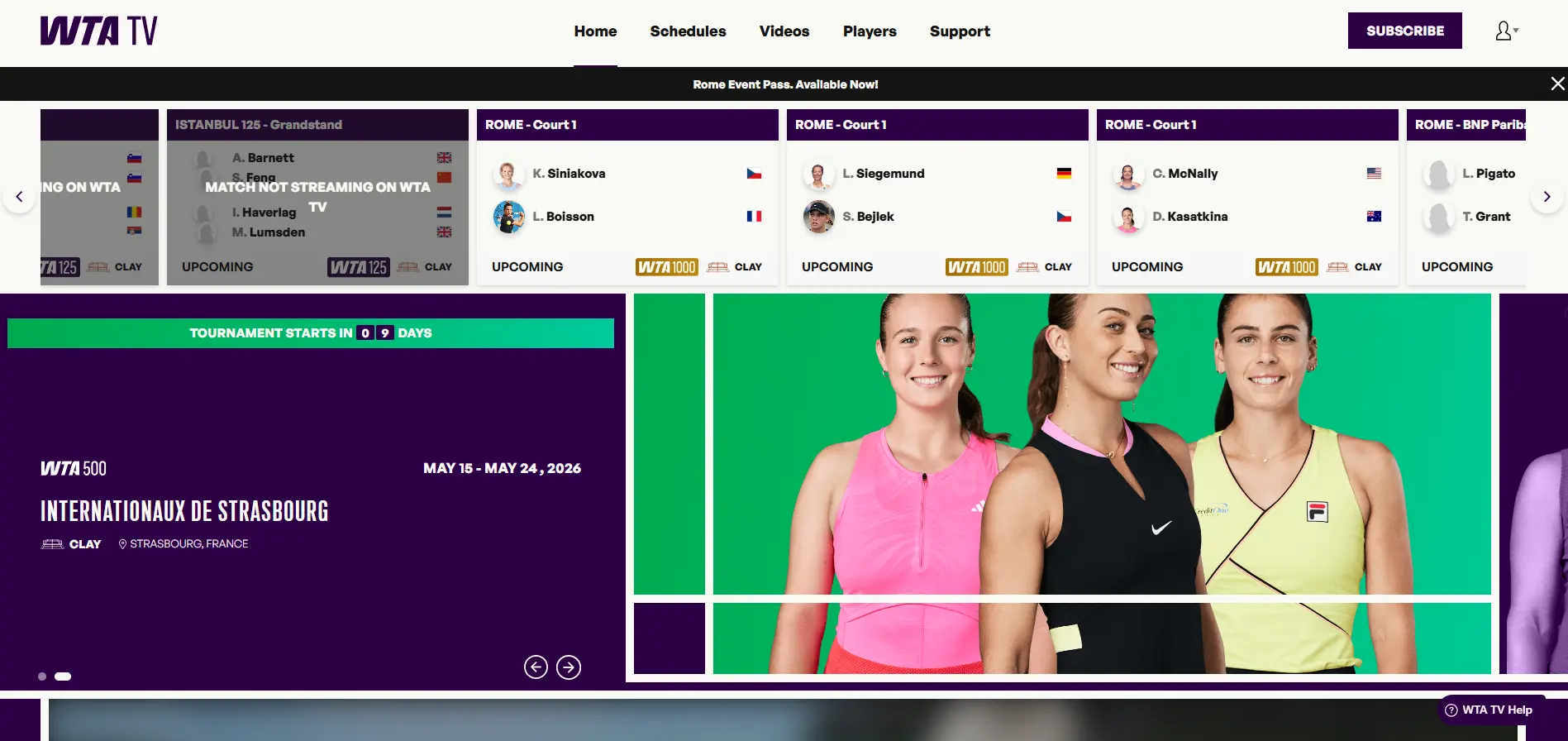The width and height of the screenshot is (1568, 741).
Task: Click the Czech flag beside K. Siniakova
Action: click(754, 174)
